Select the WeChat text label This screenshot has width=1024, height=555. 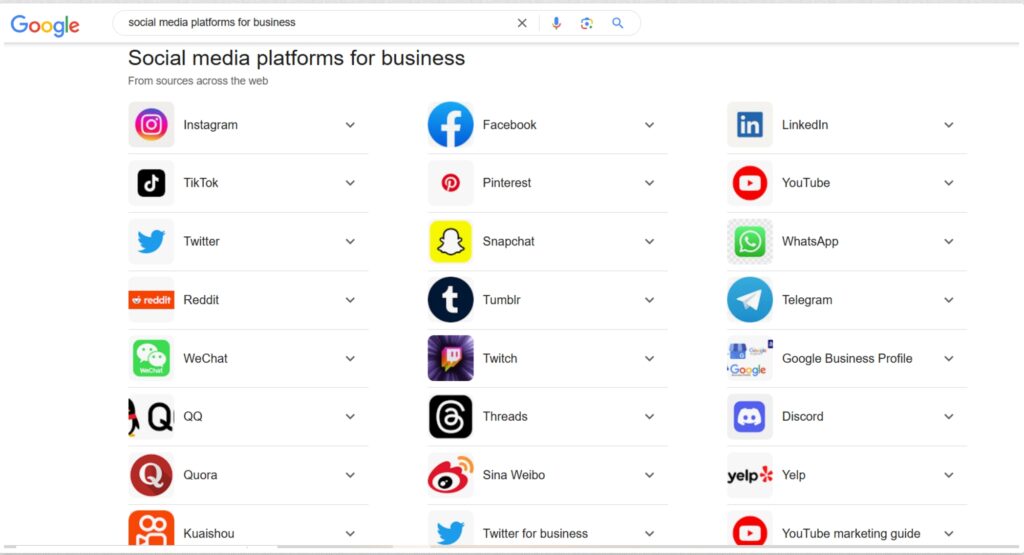(x=205, y=358)
